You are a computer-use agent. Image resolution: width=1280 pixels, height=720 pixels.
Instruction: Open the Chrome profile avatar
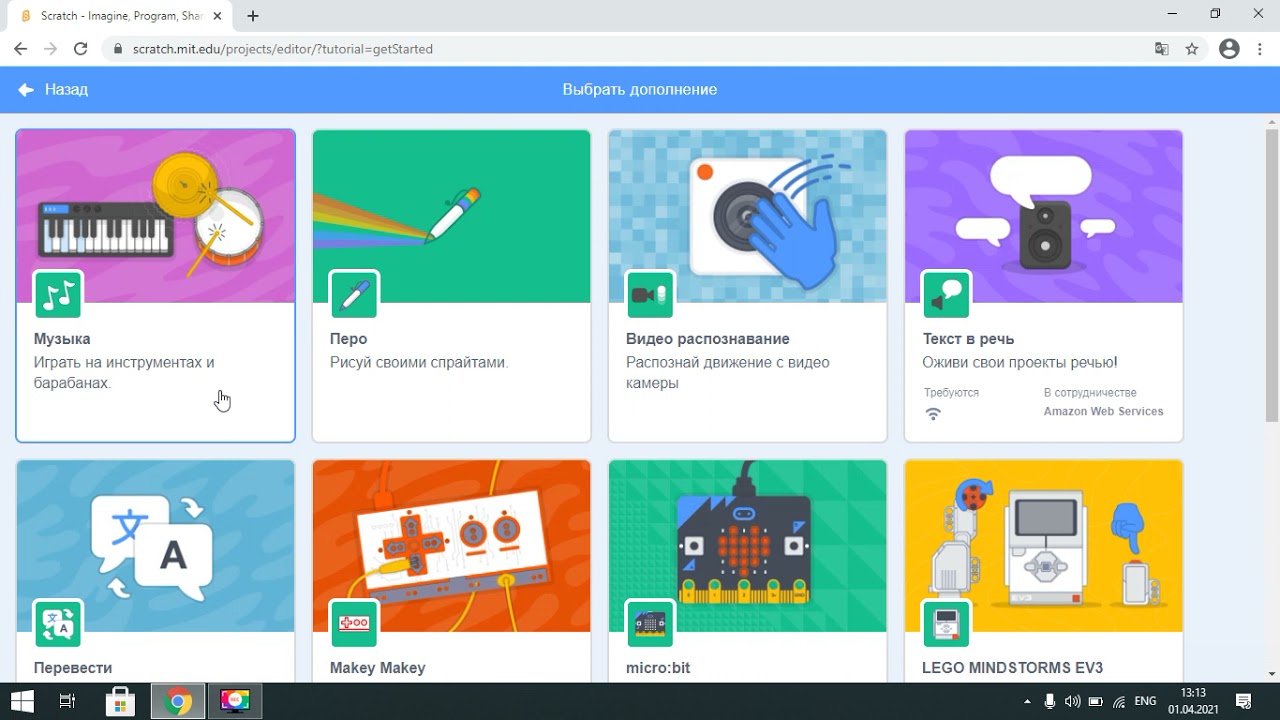pyautogui.click(x=1230, y=49)
